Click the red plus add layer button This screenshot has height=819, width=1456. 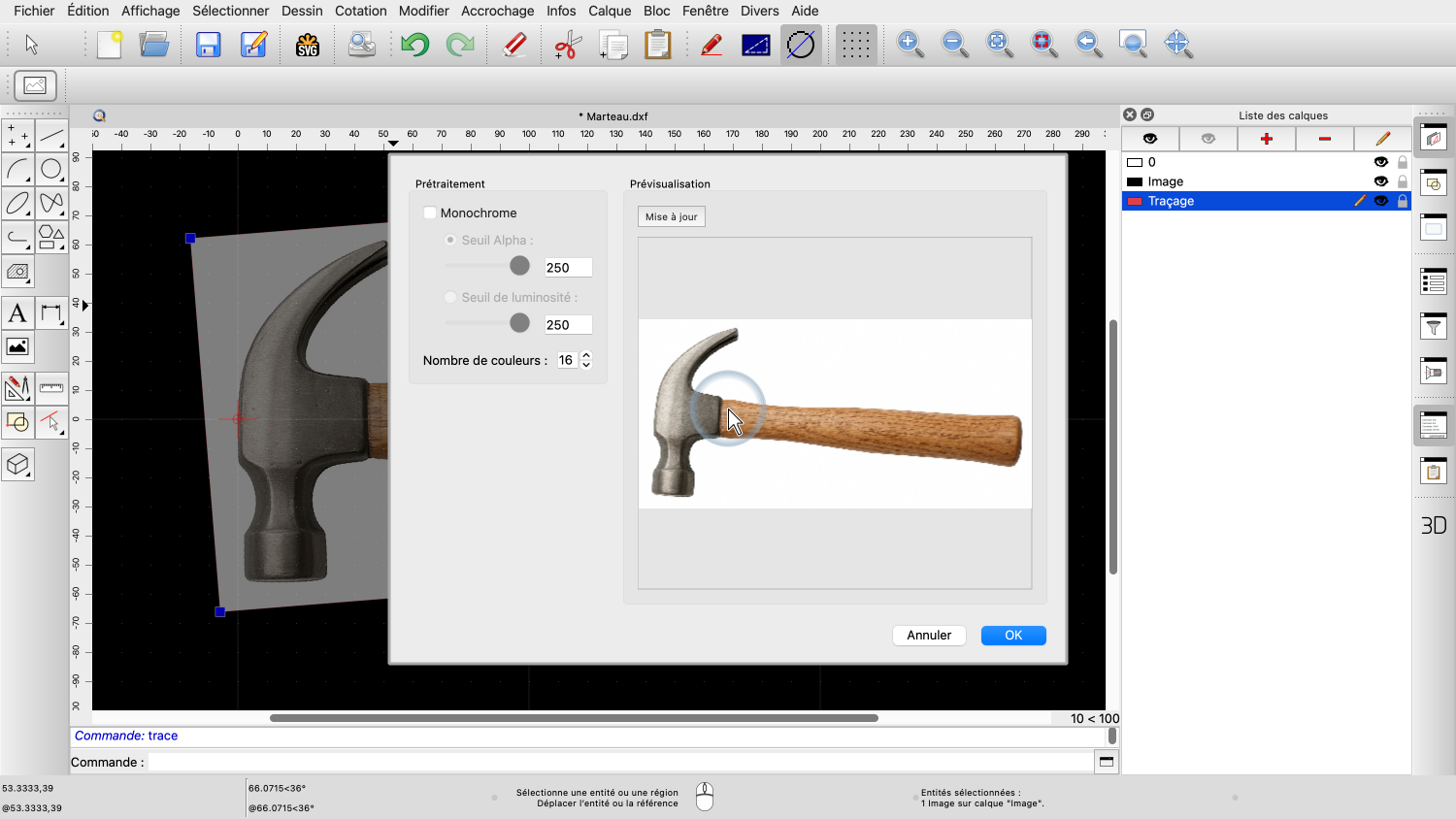tap(1266, 139)
